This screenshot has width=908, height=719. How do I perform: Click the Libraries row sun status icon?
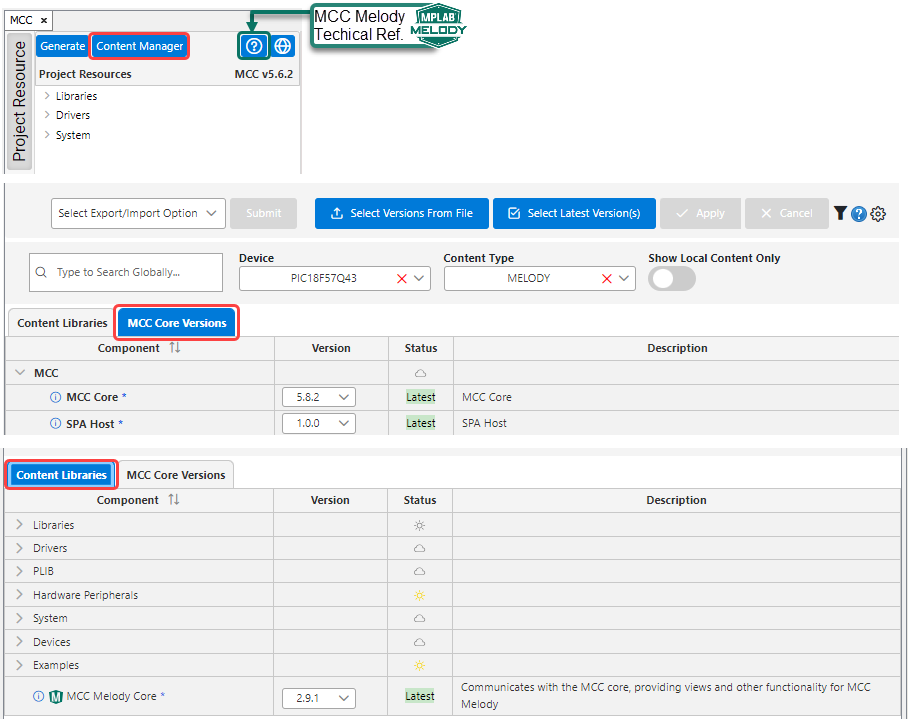click(x=420, y=526)
